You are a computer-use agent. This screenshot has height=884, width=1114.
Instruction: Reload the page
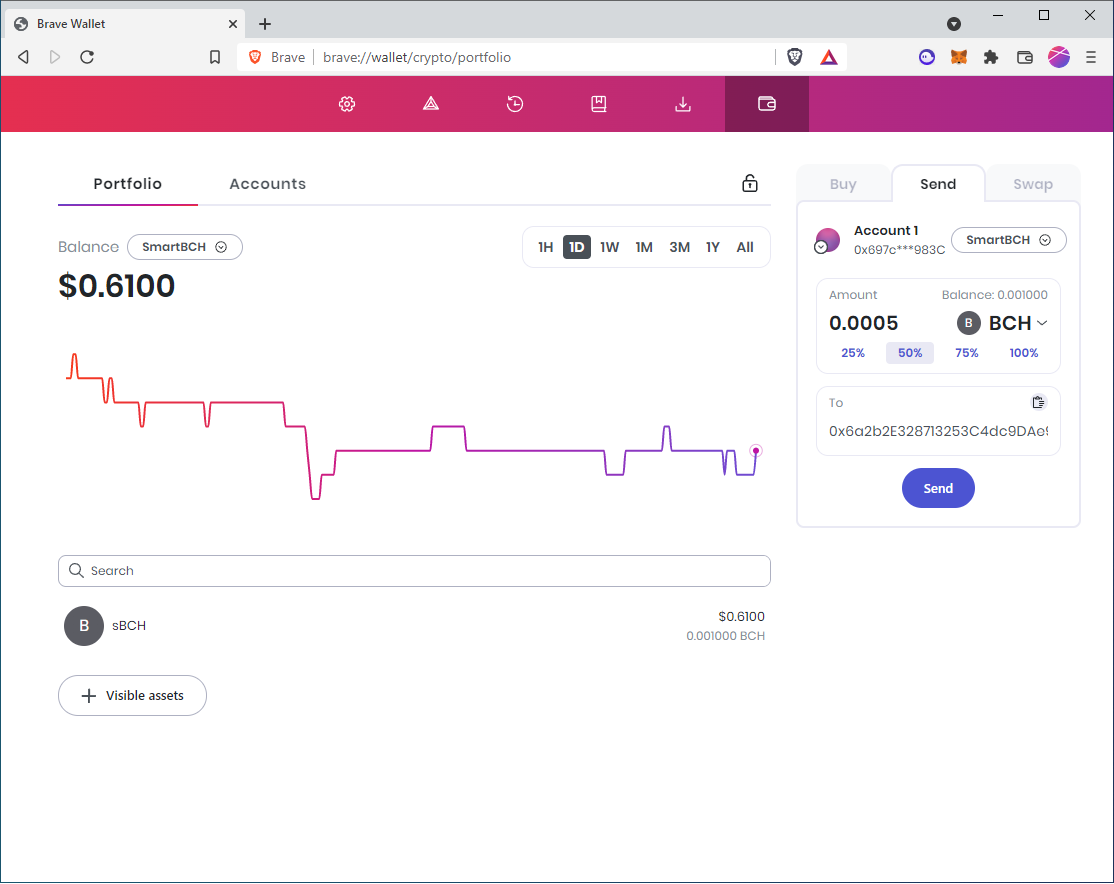click(87, 57)
